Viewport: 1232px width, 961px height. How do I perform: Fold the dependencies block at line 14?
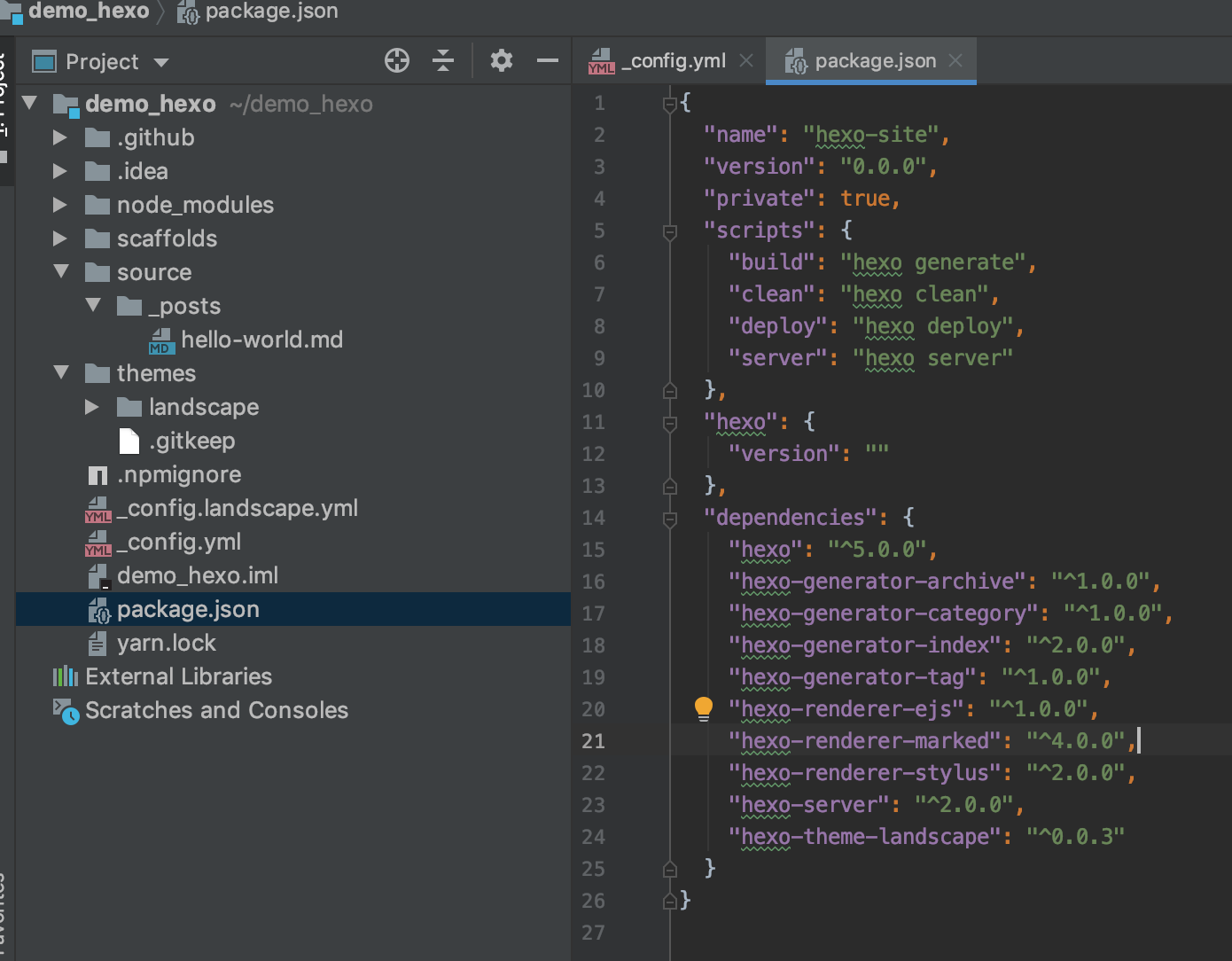tap(670, 519)
